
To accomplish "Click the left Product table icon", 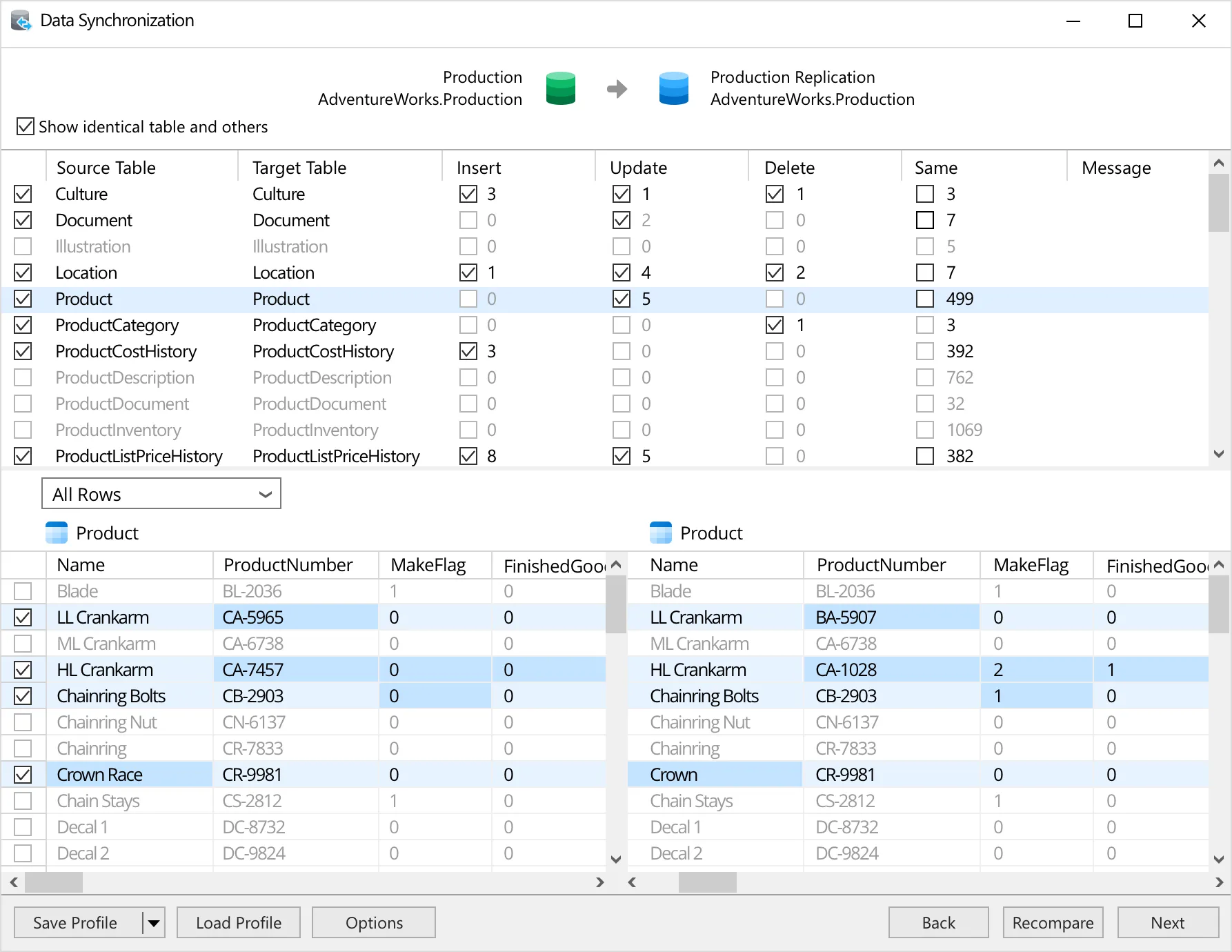I will [x=57, y=533].
